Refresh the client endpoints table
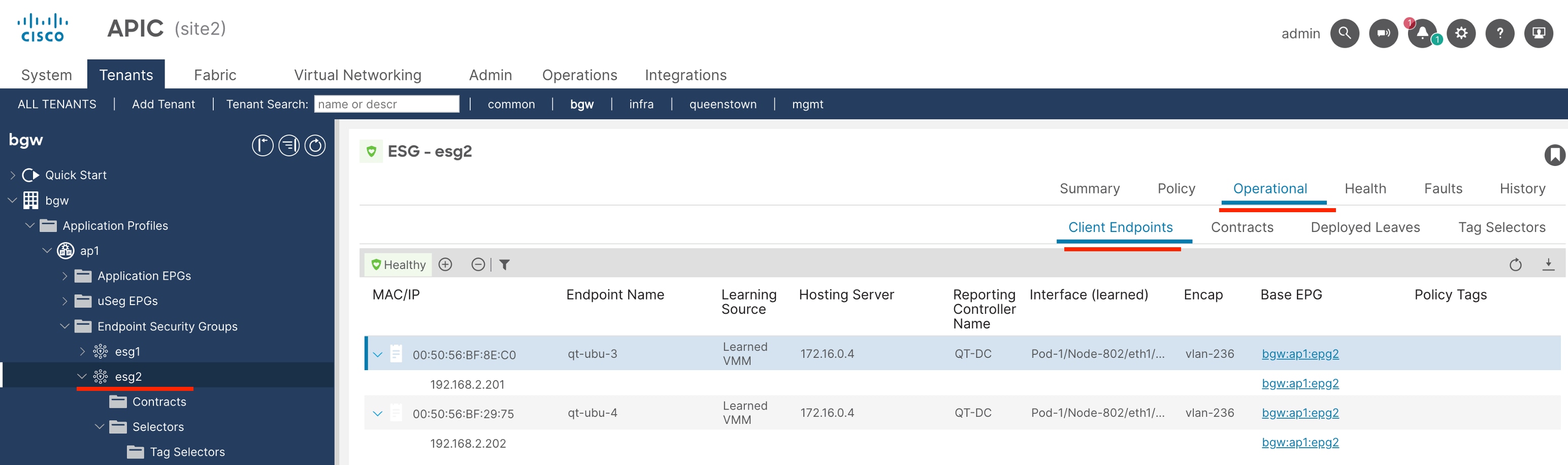 pyautogui.click(x=1515, y=264)
